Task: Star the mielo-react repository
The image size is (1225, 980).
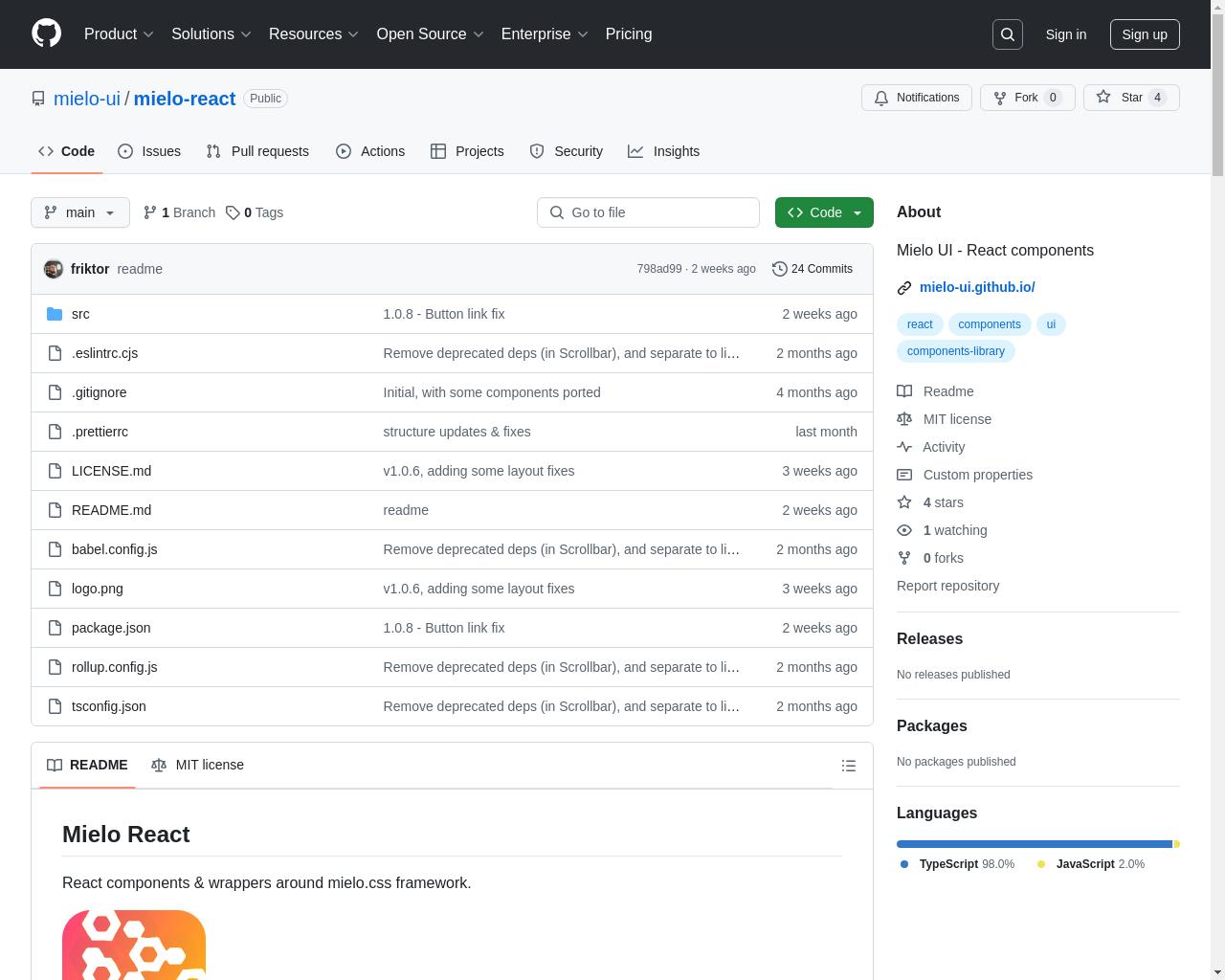Action: tap(1131, 98)
